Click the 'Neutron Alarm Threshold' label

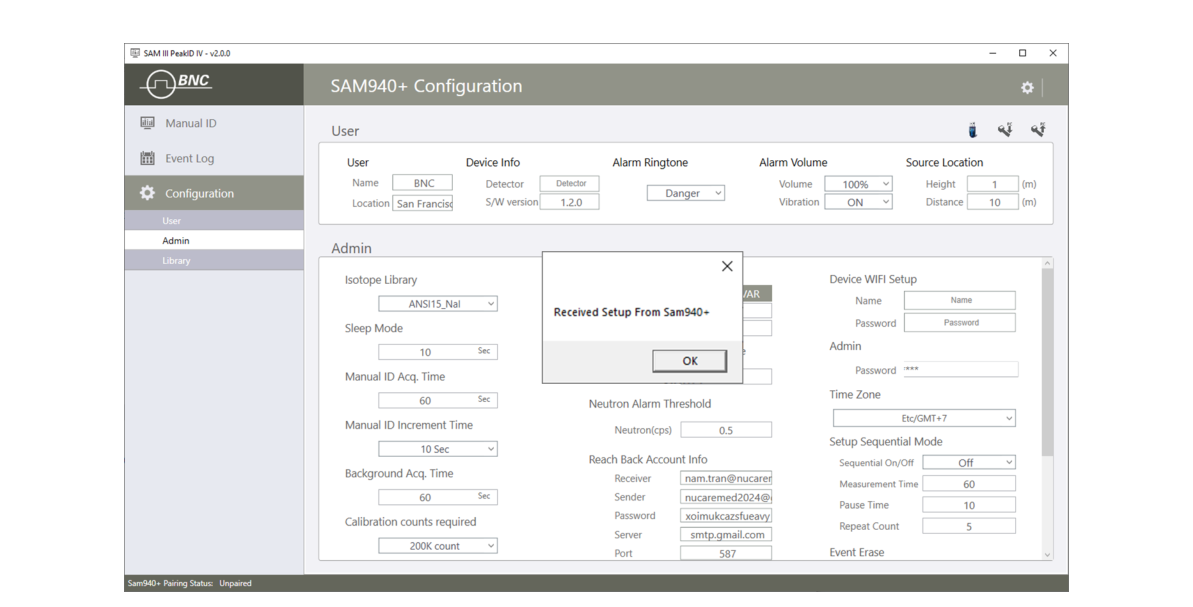650,404
